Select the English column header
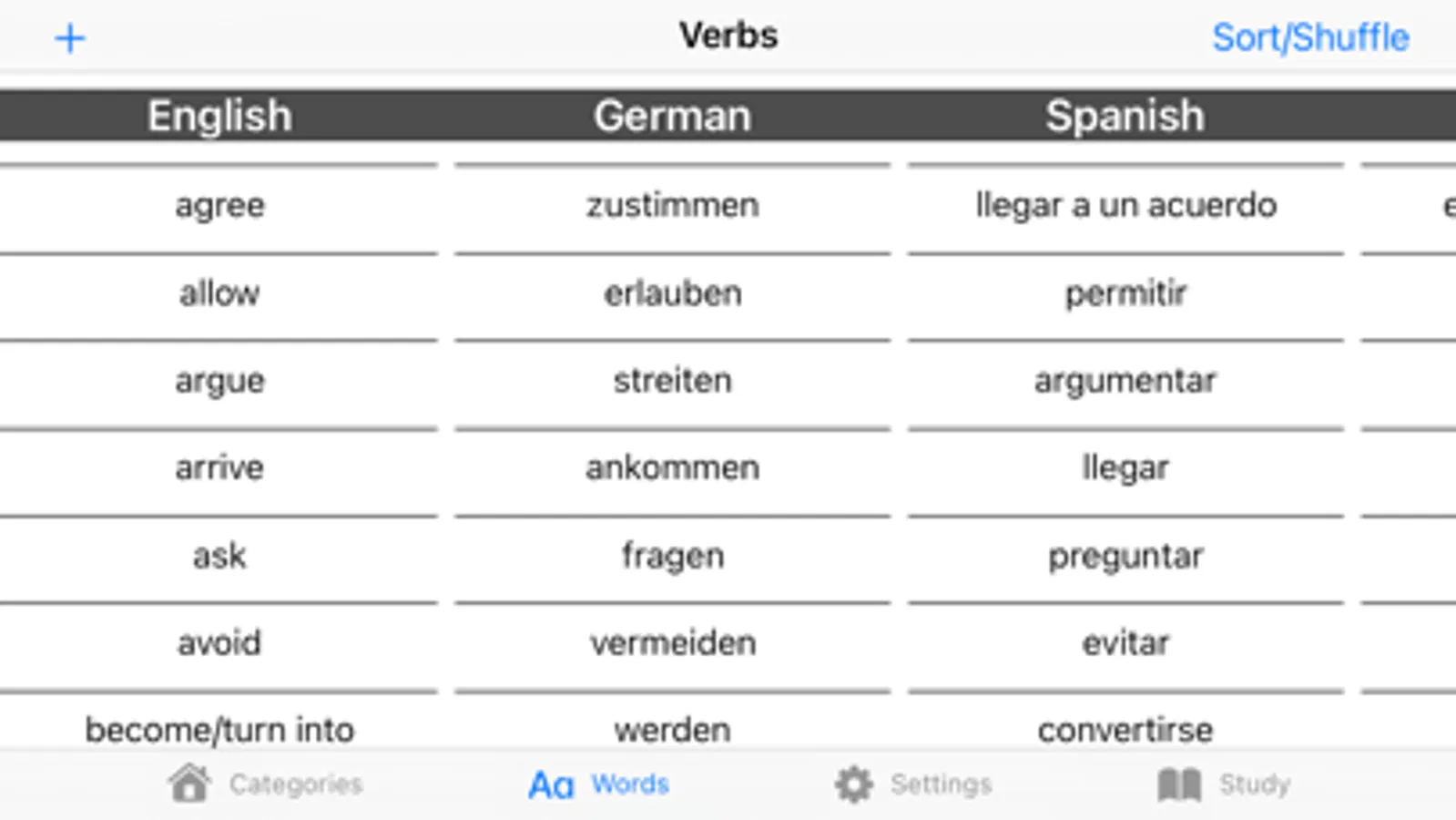This screenshot has height=820, width=1456. pyautogui.click(x=219, y=116)
